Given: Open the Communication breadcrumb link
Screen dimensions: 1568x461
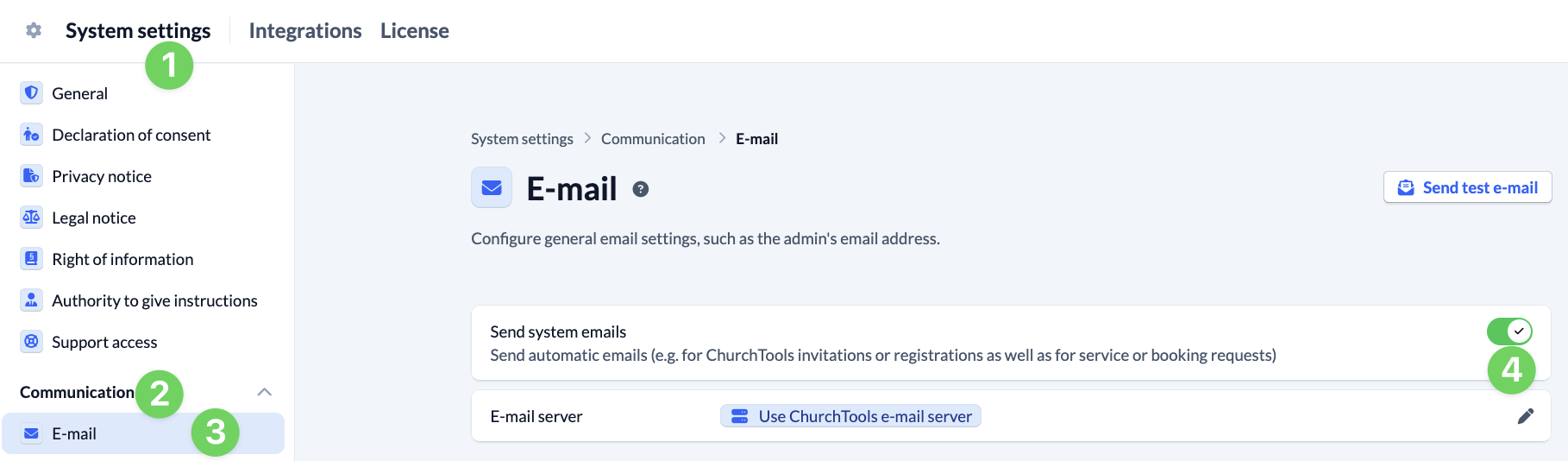Looking at the screenshot, I should (653, 139).
